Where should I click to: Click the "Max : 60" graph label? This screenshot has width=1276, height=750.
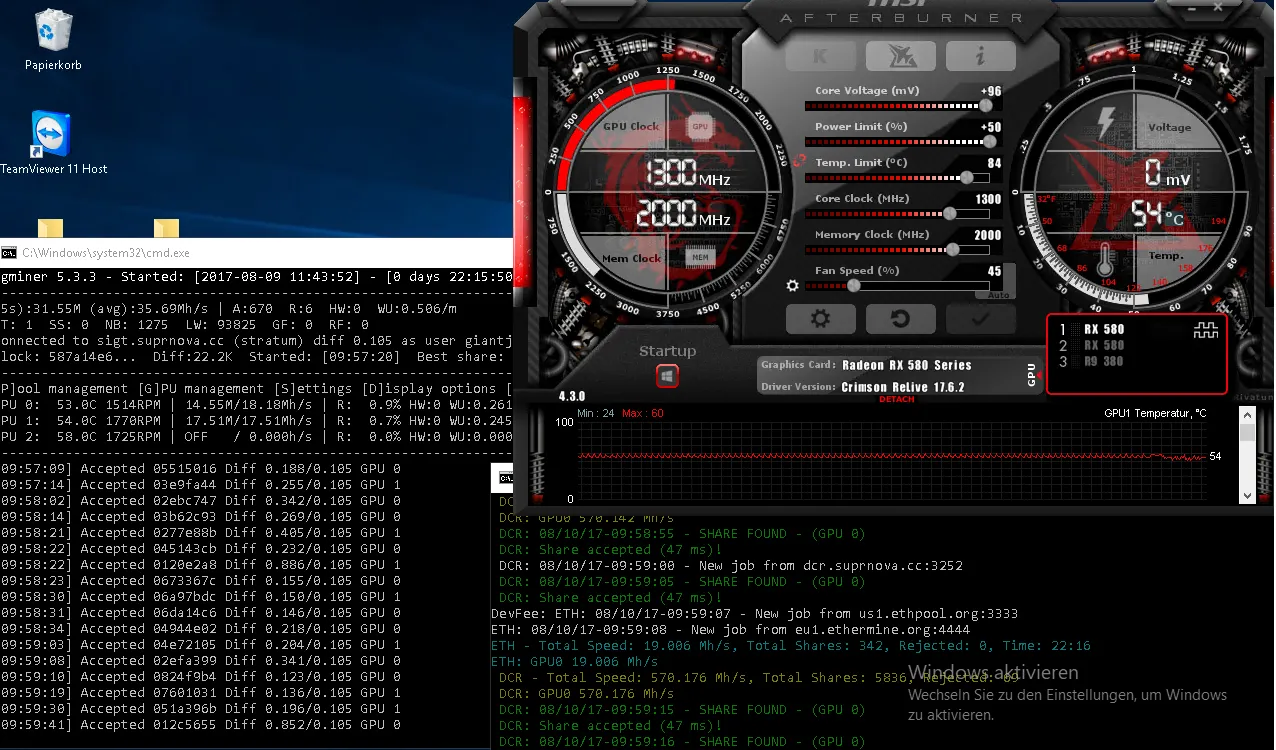642,413
